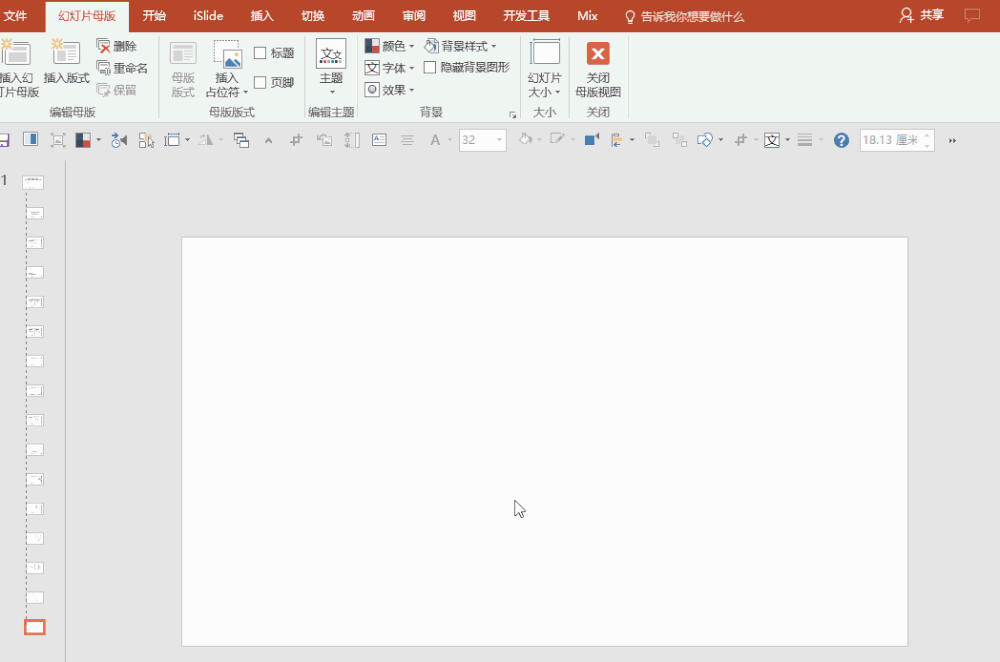Click the Rename (重命名) layout icon
The height and width of the screenshot is (662, 1000).
click(x=104, y=68)
